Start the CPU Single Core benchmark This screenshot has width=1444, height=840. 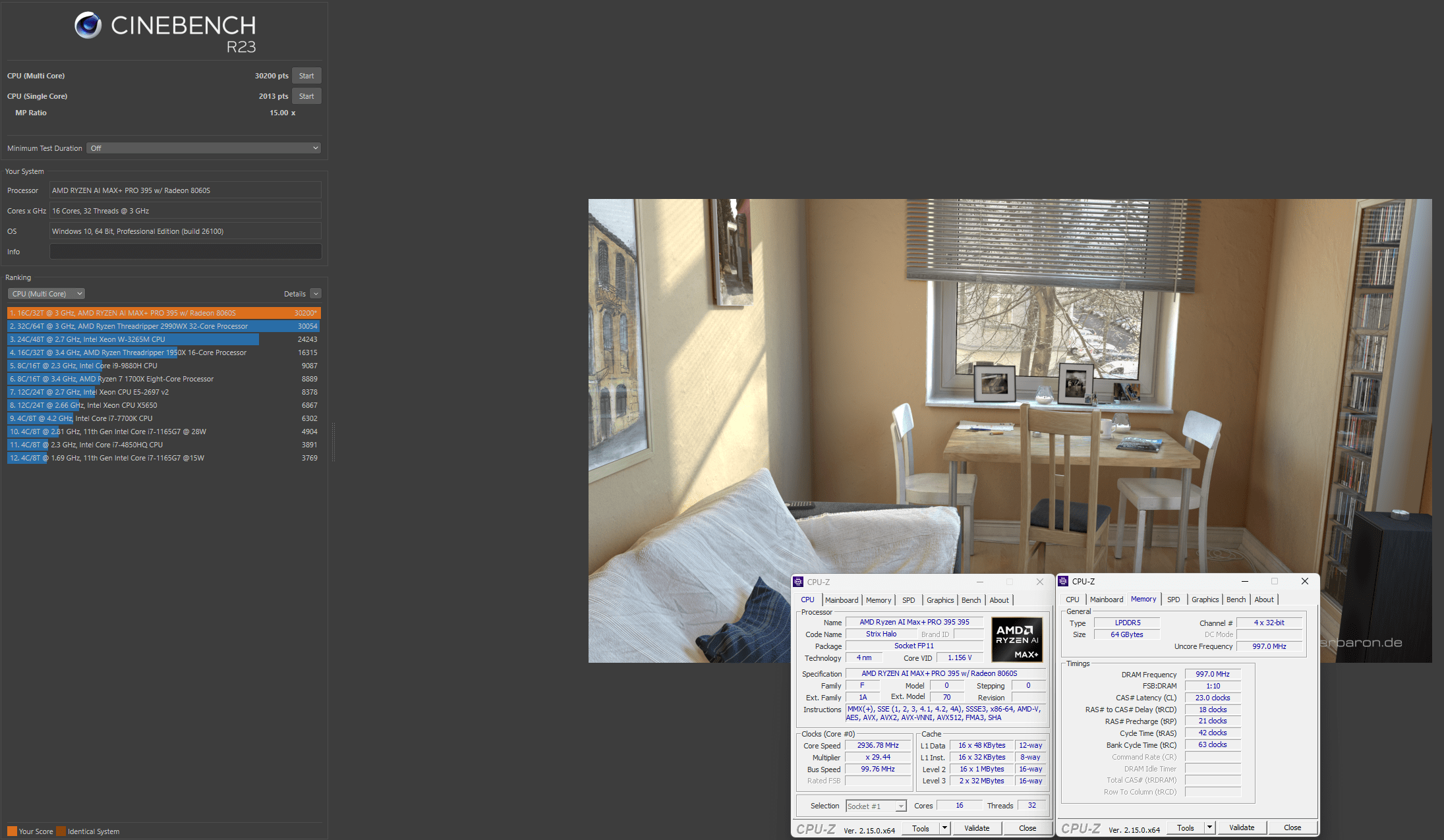click(306, 96)
